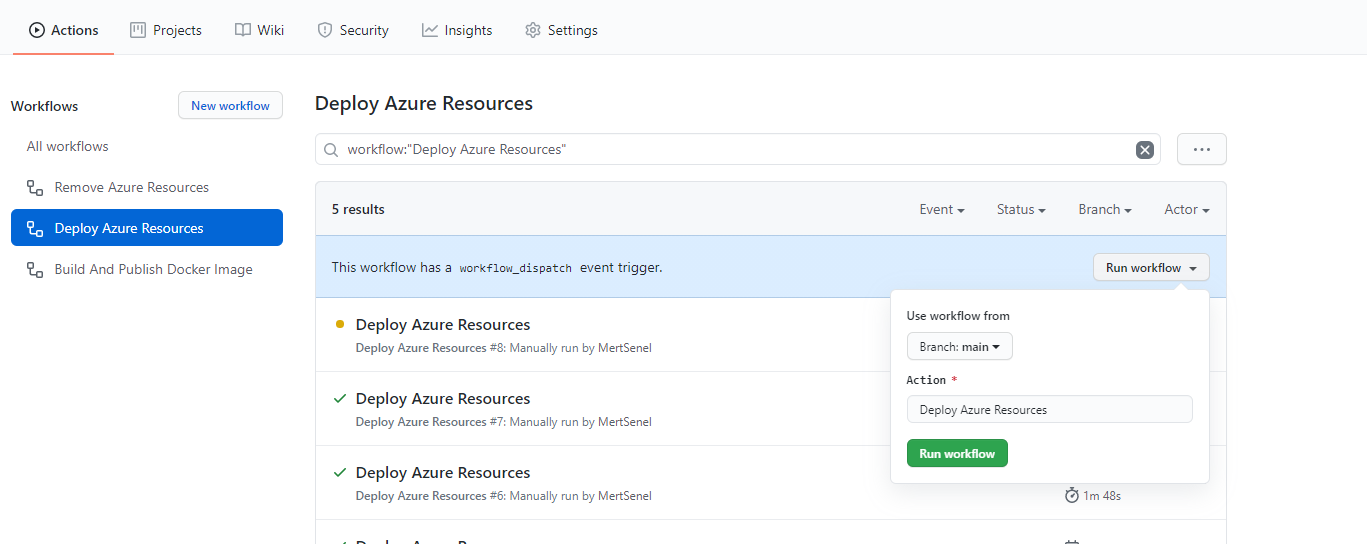Toggle the Run workflow dropdown
Screen dimensions: 1367x544
click(x=1151, y=267)
